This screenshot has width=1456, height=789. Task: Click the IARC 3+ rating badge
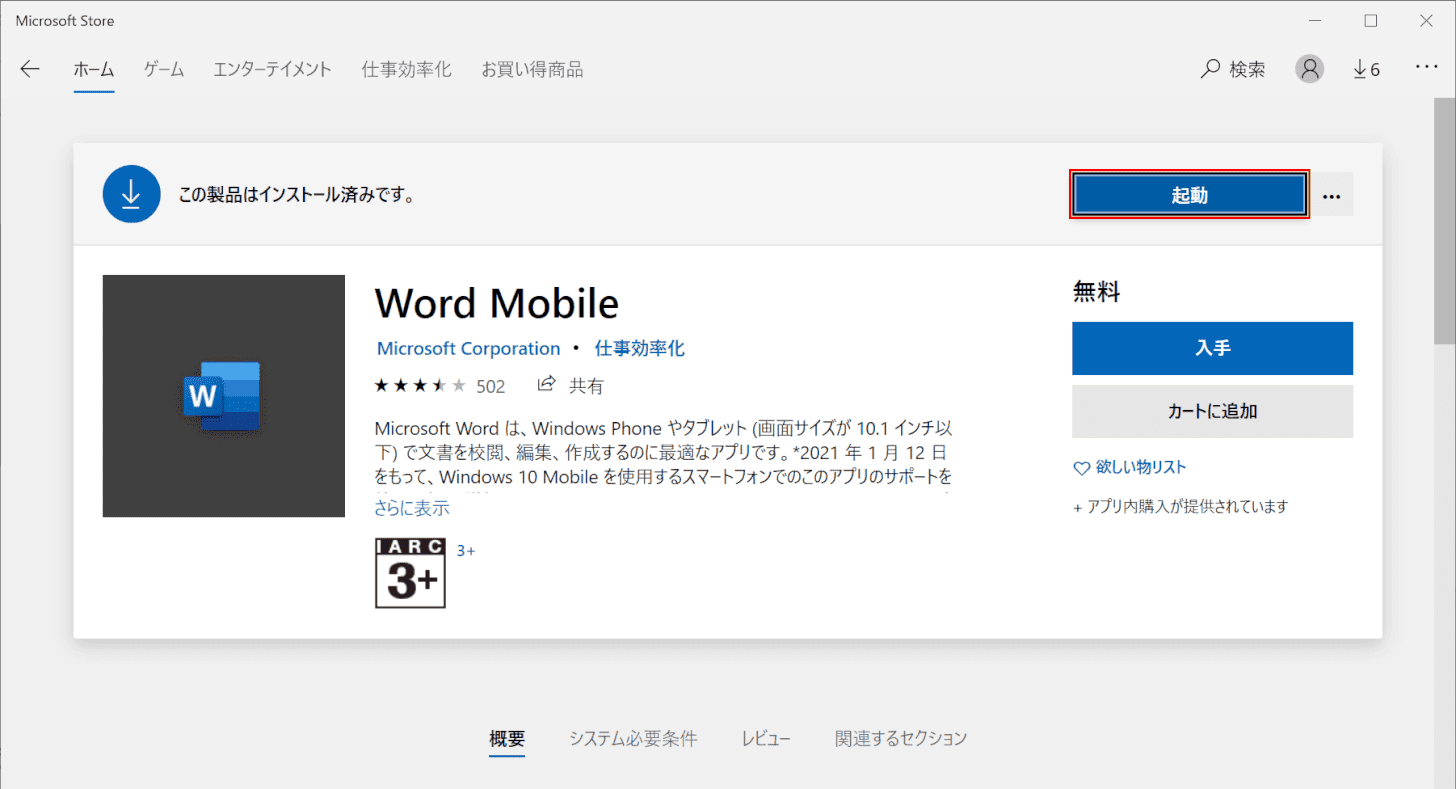click(x=410, y=573)
